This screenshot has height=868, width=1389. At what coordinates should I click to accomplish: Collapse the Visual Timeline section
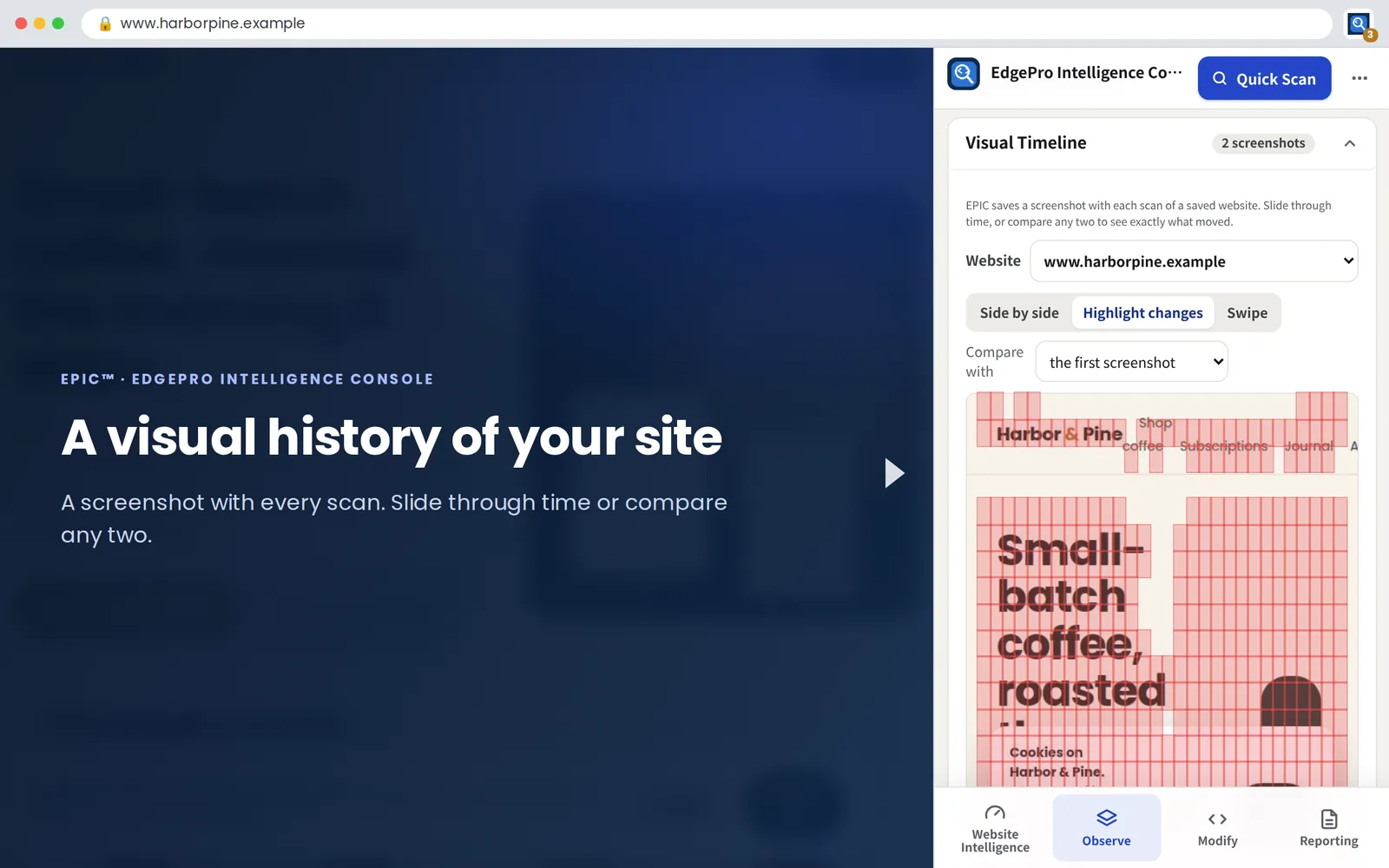pos(1350,143)
